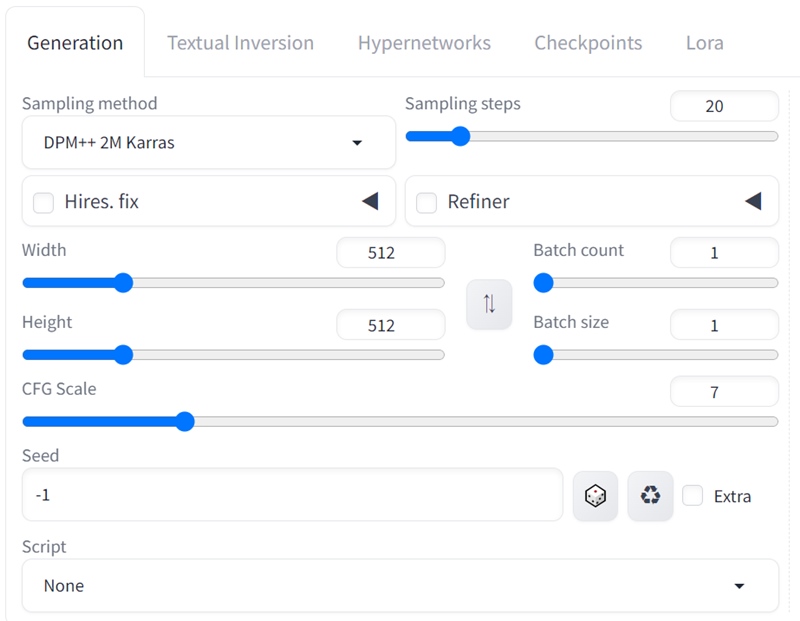Tick the Extra seed checkbox
This screenshot has width=800, height=621.
(692, 495)
